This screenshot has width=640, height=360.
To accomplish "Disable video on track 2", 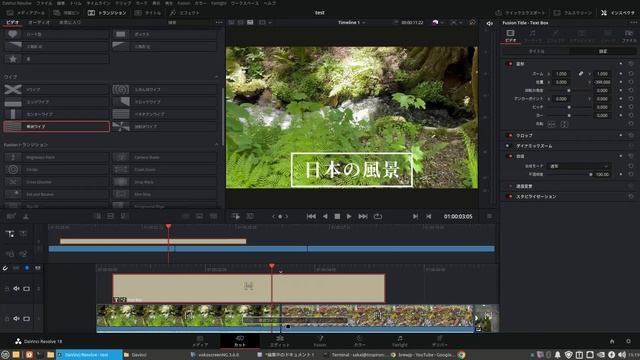I will 27,289.
